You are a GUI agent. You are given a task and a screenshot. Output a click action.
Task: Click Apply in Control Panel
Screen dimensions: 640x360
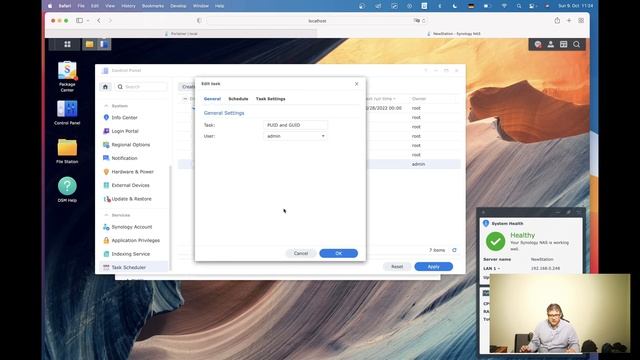coord(433,267)
